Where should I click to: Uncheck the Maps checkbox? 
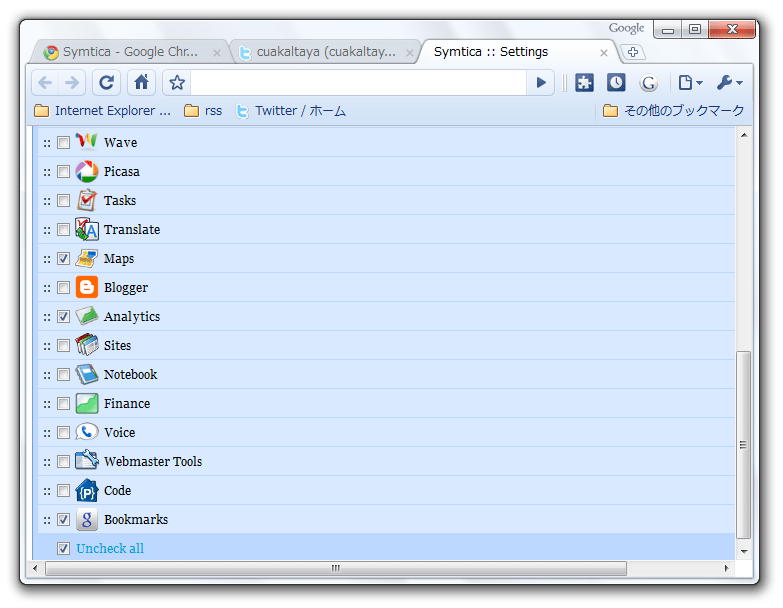(x=63, y=259)
